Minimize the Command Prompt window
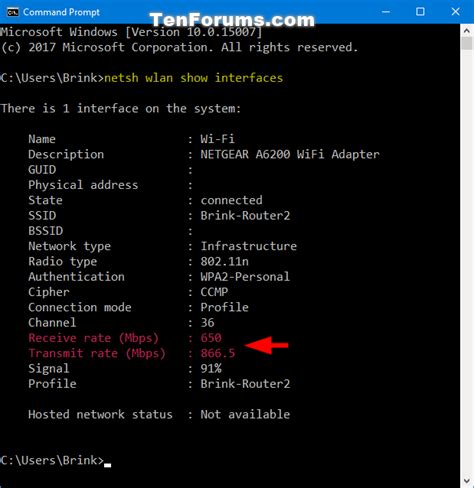Image resolution: width=474 pixels, height=488 pixels. click(x=386, y=12)
